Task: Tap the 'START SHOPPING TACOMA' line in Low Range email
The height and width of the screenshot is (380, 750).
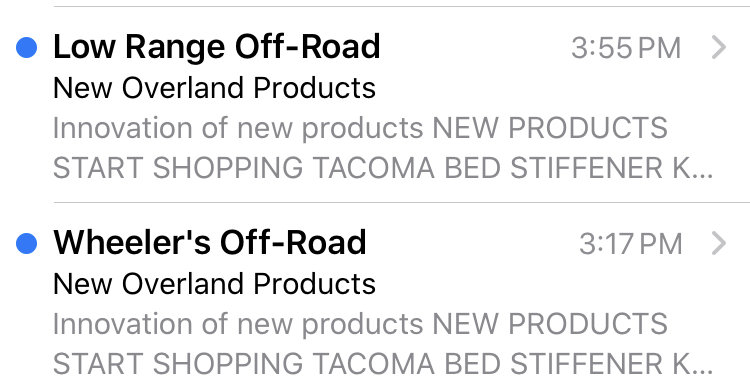Action: (x=244, y=168)
